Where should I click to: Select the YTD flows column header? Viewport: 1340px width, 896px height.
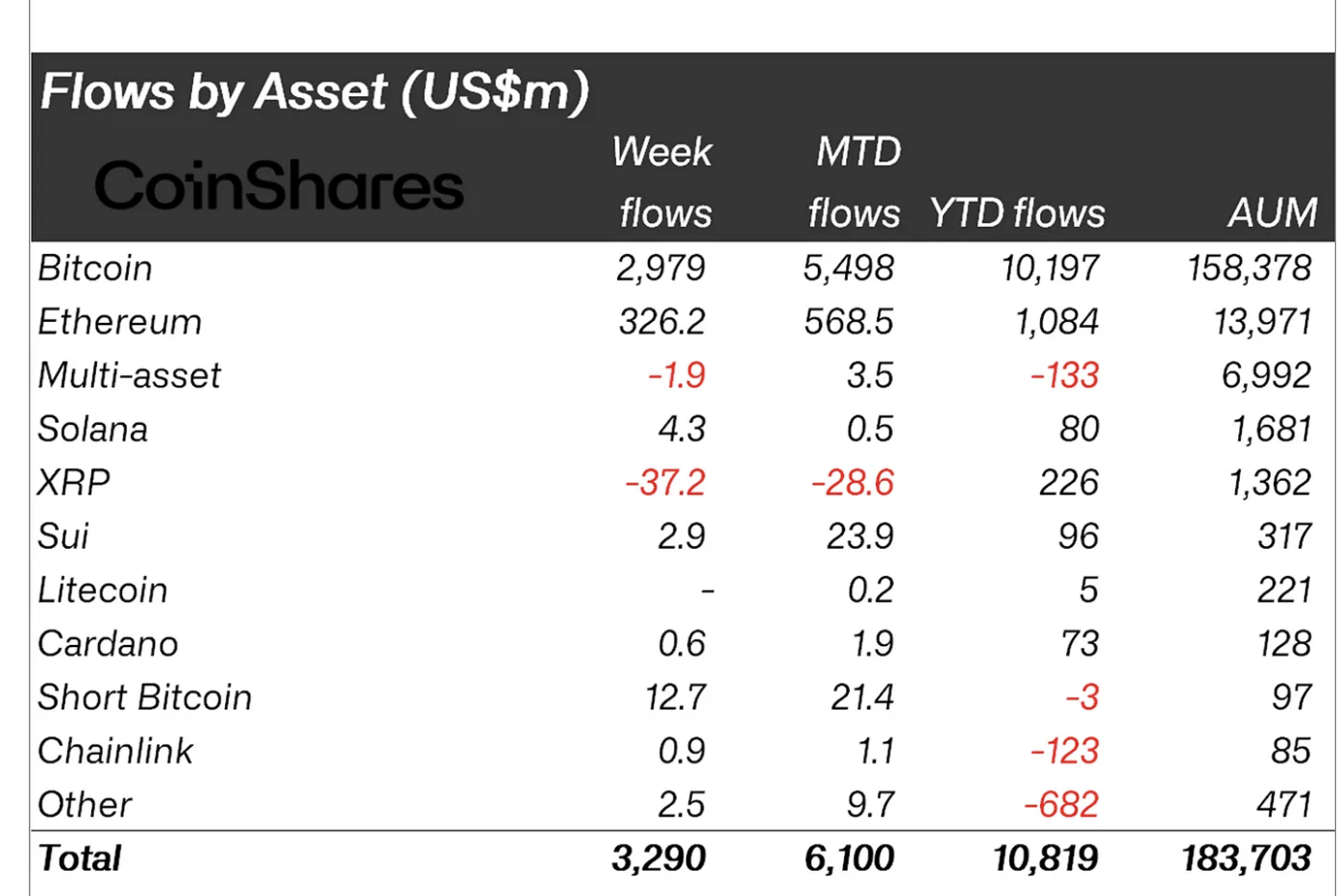click(1017, 213)
